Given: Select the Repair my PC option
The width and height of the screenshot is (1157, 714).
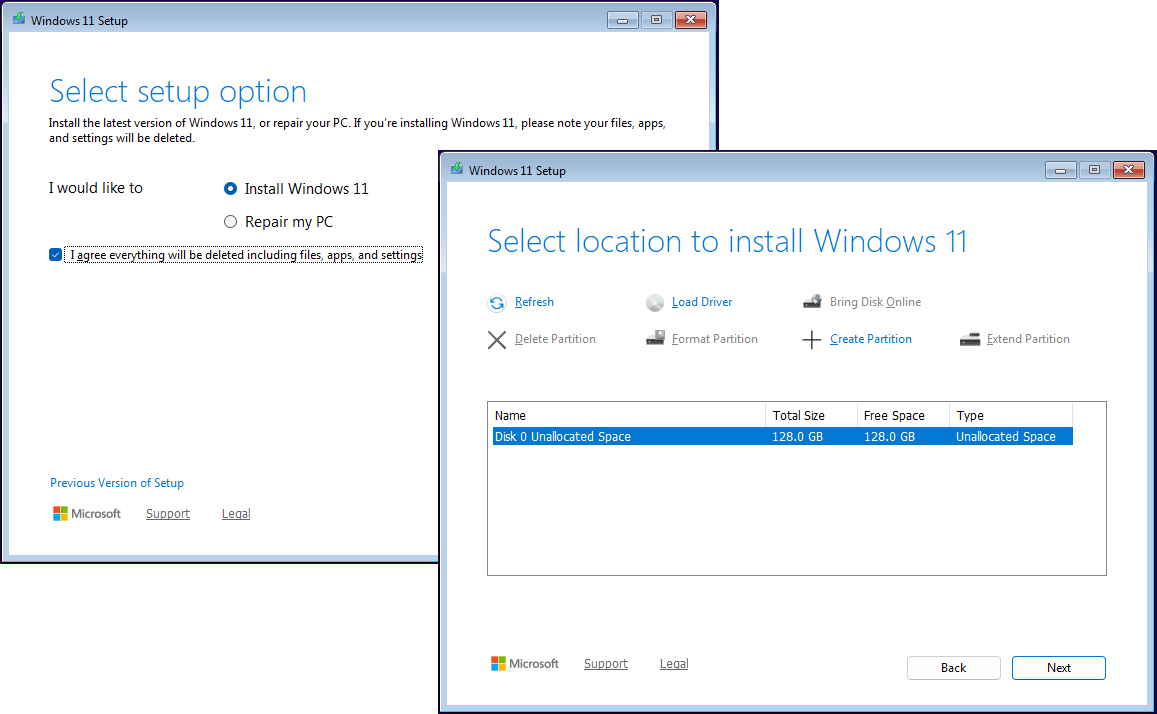Looking at the screenshot, I should 230,221.
